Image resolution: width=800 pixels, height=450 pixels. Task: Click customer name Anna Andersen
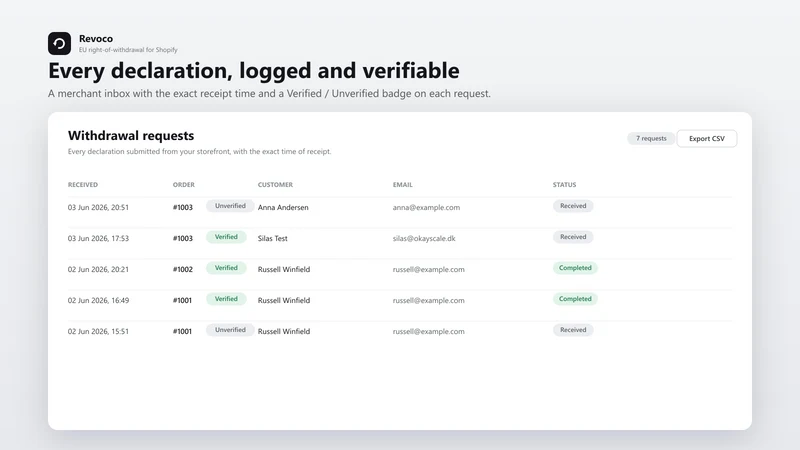pyautogui.click(x=283, y=208)
